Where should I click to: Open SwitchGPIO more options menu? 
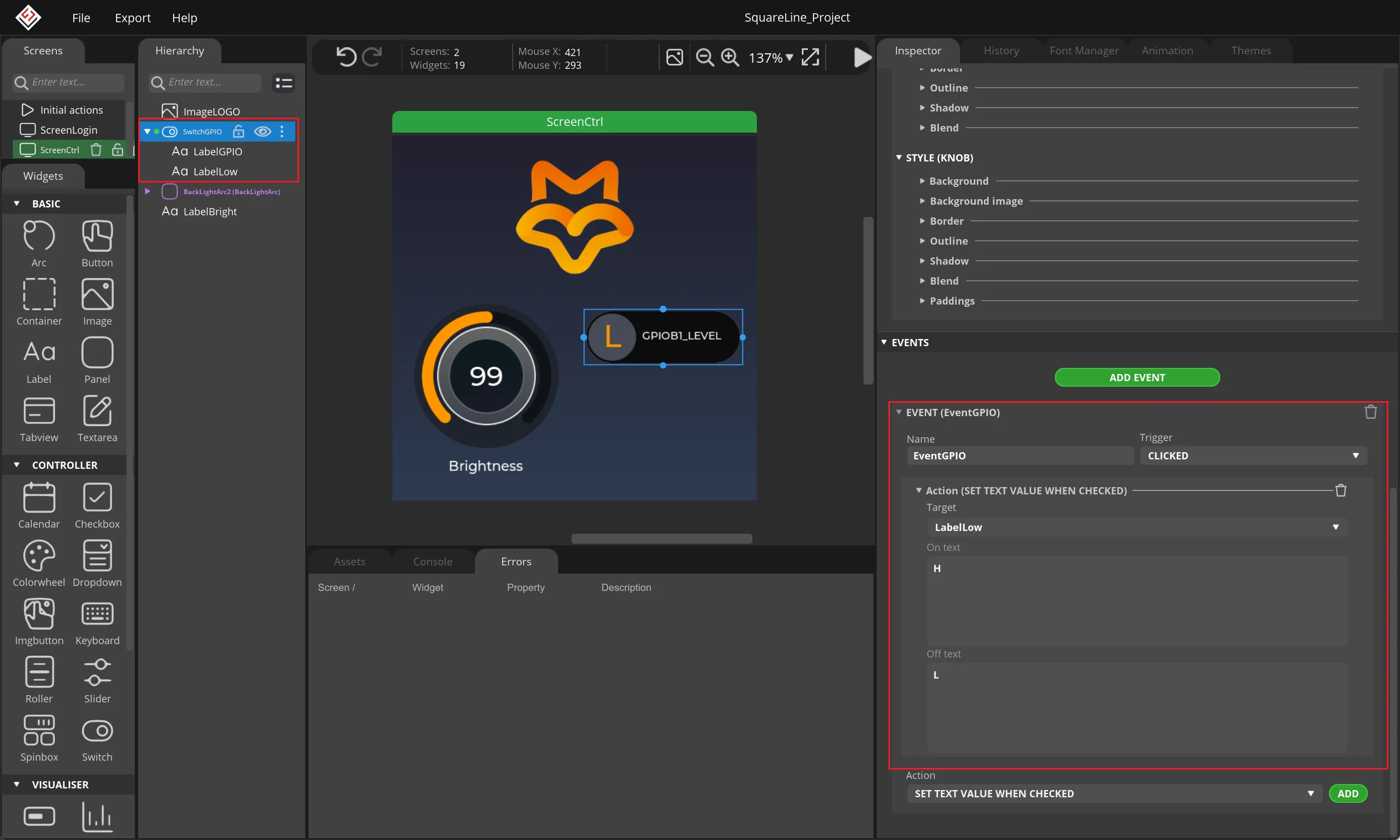(x=282, y=132)
